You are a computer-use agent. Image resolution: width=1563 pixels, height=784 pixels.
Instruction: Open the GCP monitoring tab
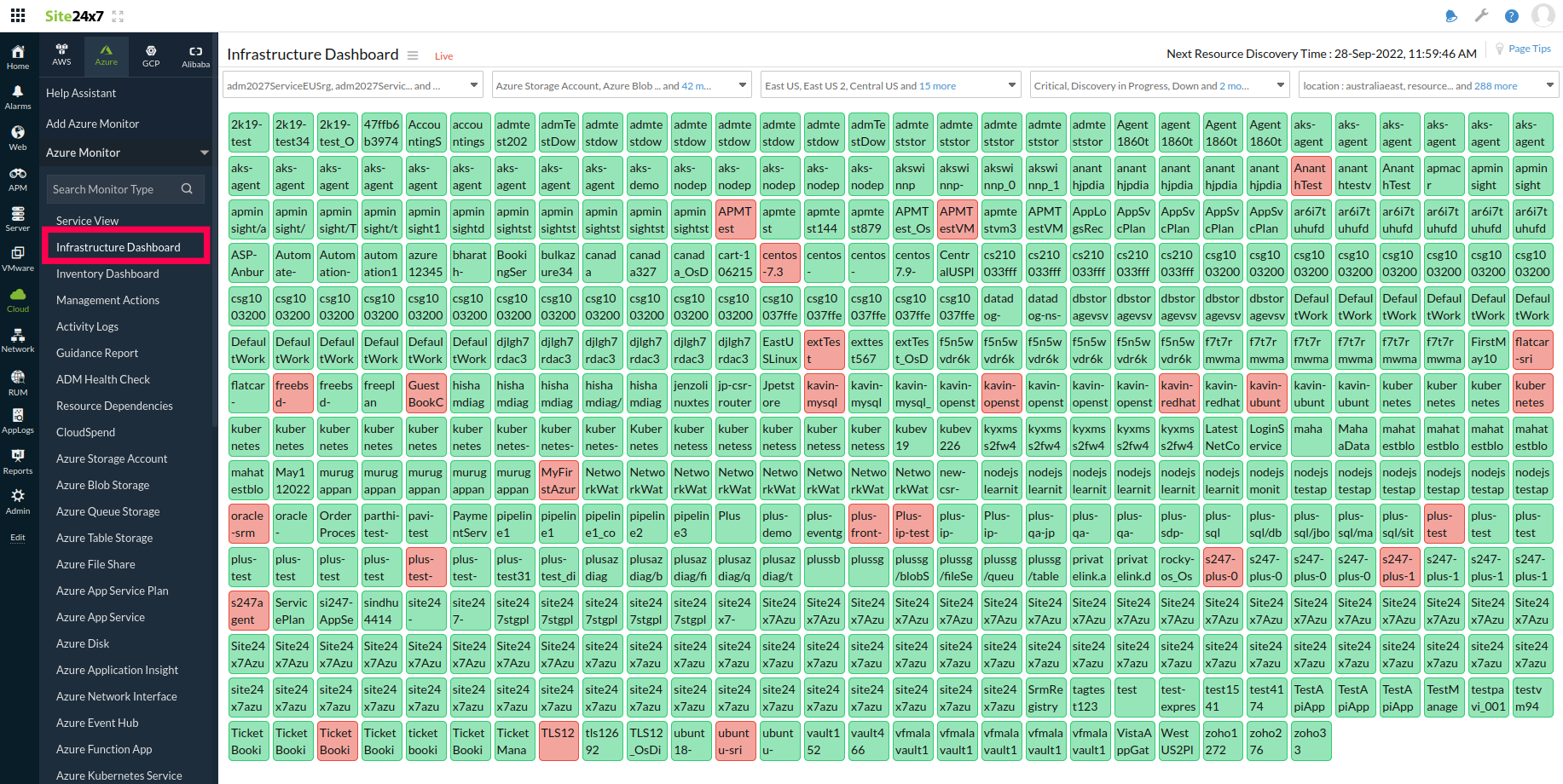point(151,55)
